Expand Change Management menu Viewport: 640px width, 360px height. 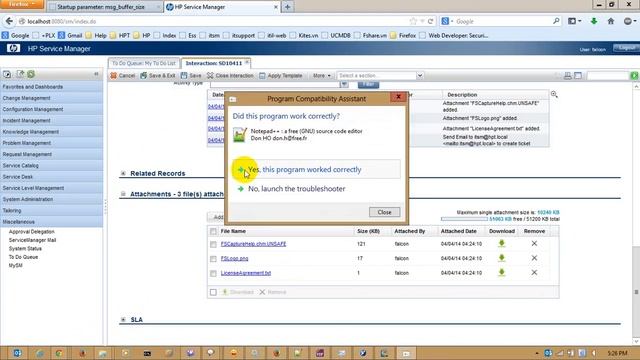tap(51, 98)
